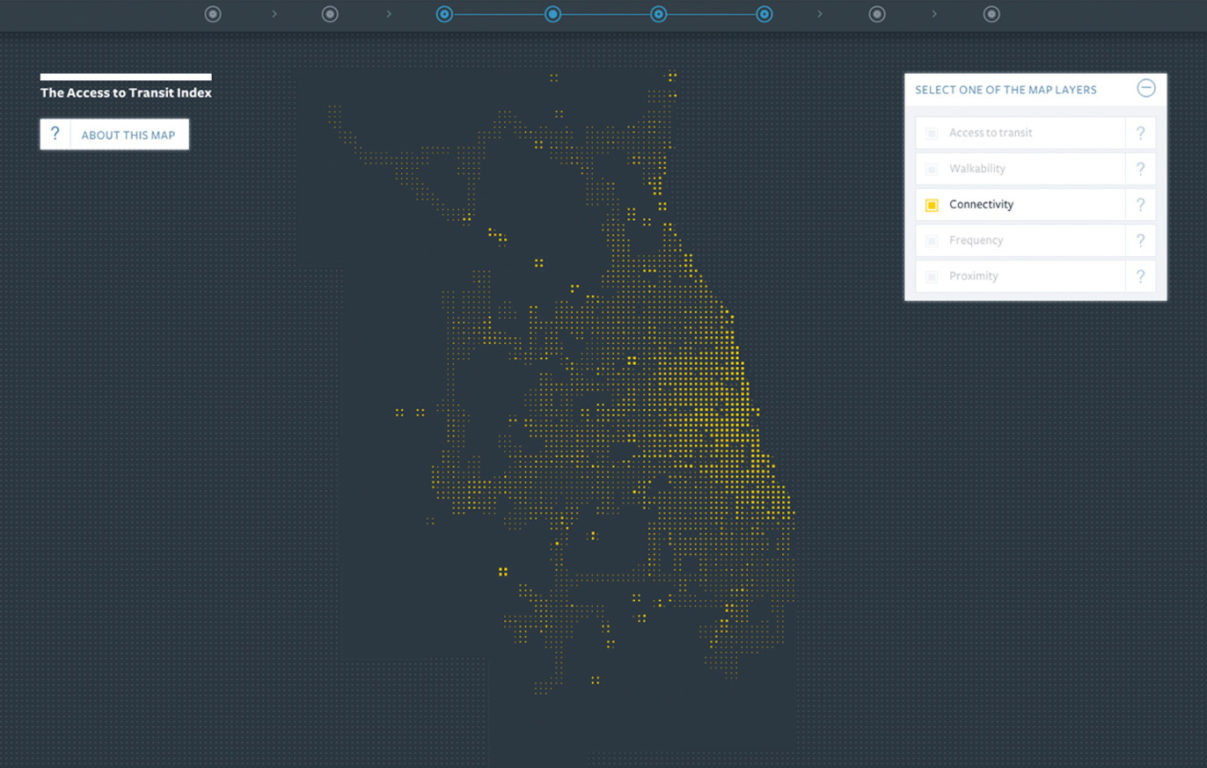Select the fifth step dot in progress bar
This screenshot has height=768, width=1207.
658,14
